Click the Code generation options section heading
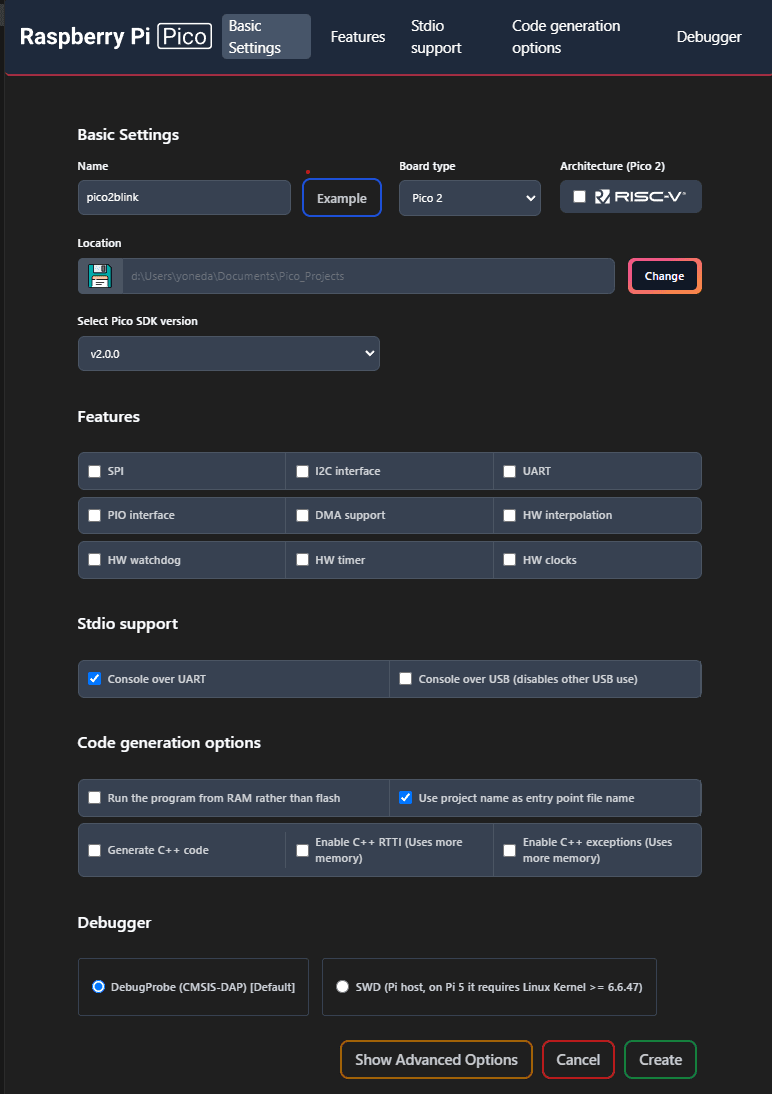The width and height of the screenshot is (772, 1094). pyautogui.click(x=169, y=742)
